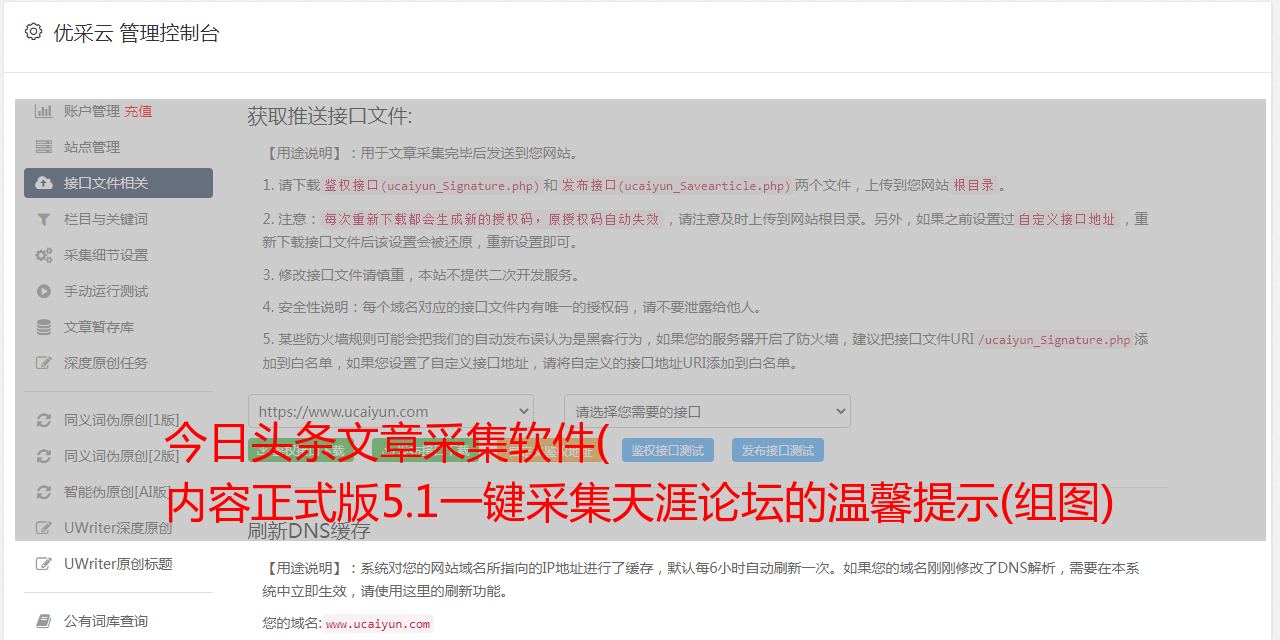This screenshot has height=640, width=1280.
Task: Open the UWriter深度原创 menu item
Action: (118, 528)
